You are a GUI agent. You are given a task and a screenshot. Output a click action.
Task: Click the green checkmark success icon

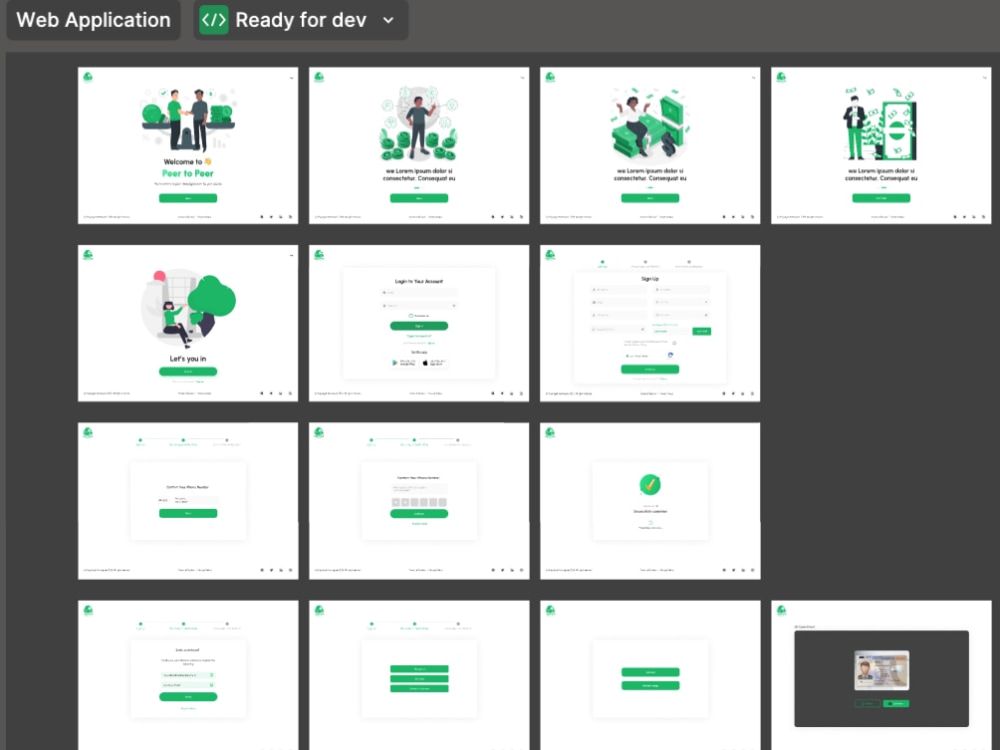[650, 485]
